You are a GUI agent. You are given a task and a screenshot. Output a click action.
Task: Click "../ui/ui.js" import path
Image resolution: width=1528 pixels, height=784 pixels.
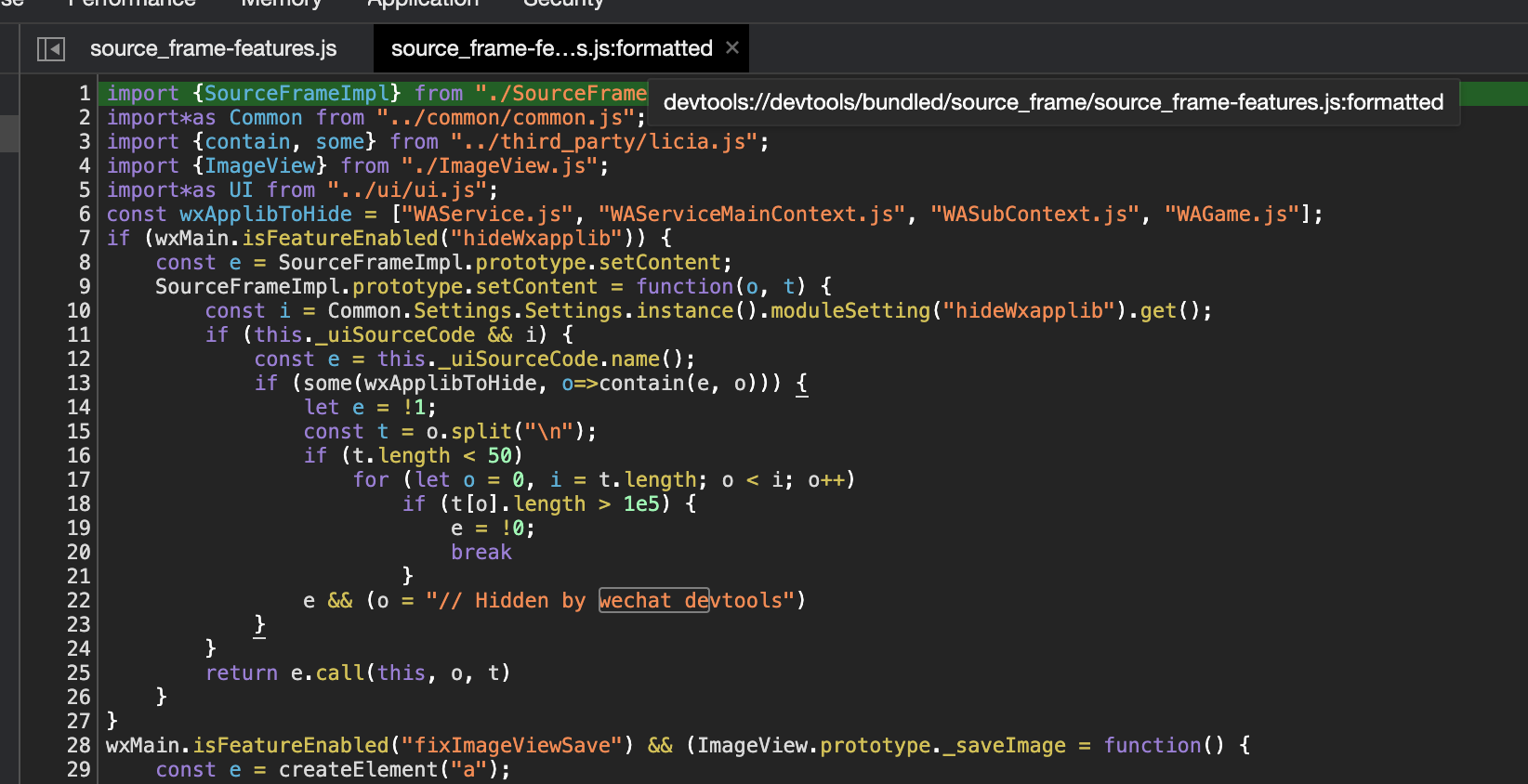coord(407,189)
